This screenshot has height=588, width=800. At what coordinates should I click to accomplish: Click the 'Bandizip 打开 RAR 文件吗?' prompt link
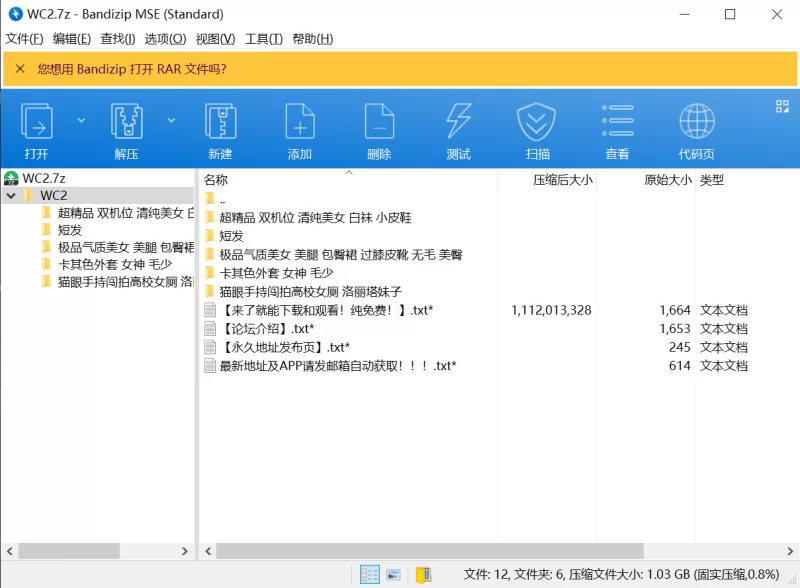point(152,69)
